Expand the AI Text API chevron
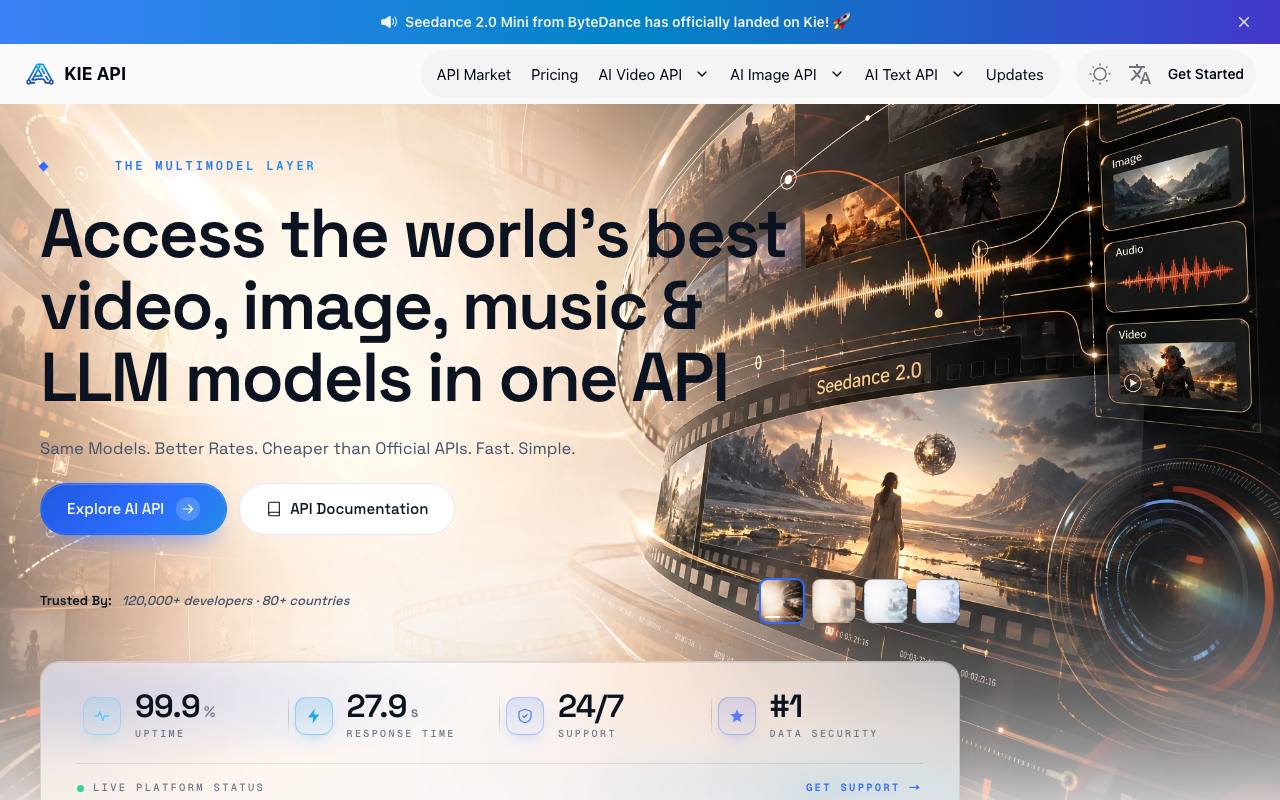 [x=958, y=74]
